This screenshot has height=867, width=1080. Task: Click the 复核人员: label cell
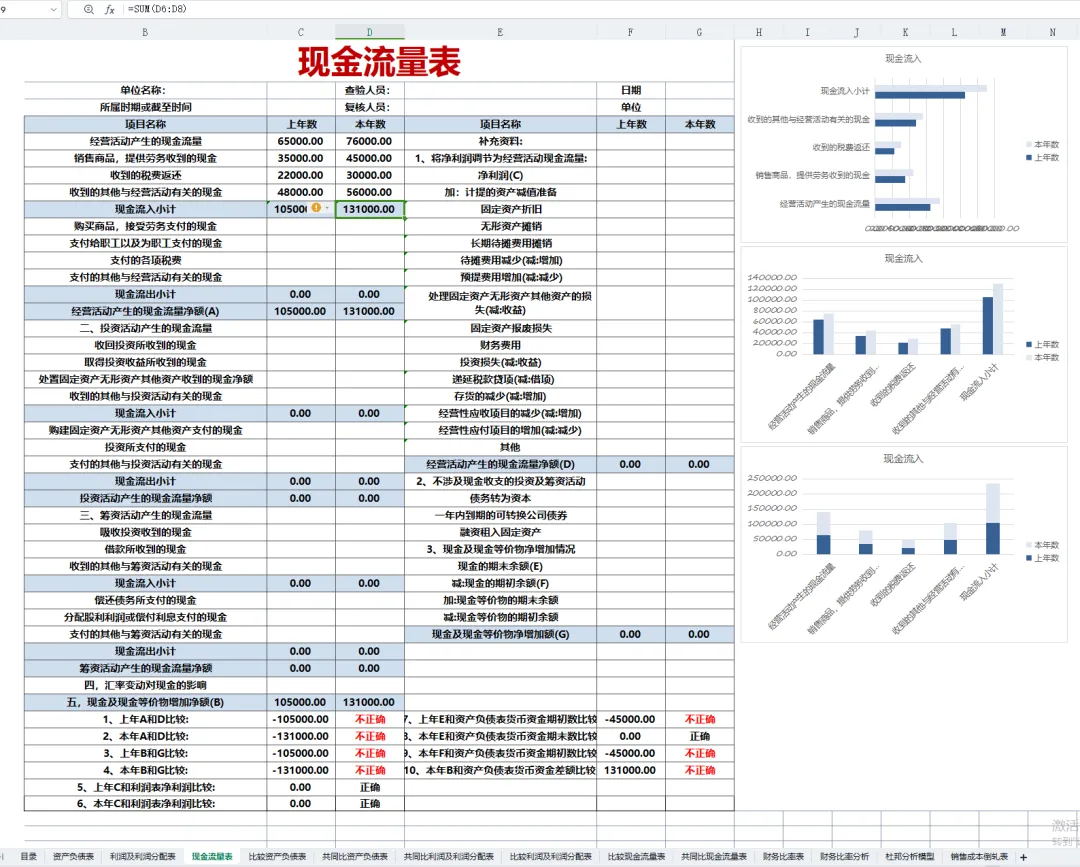(370, 107)
